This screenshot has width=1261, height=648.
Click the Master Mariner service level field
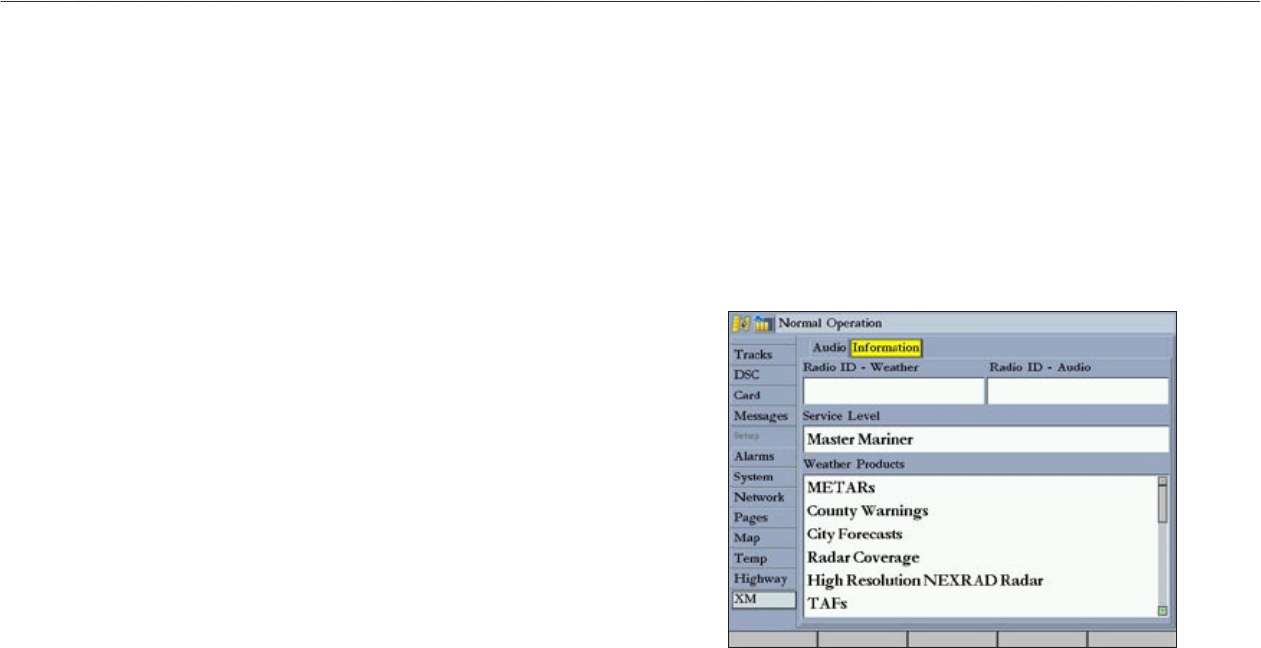coord(986,439)
